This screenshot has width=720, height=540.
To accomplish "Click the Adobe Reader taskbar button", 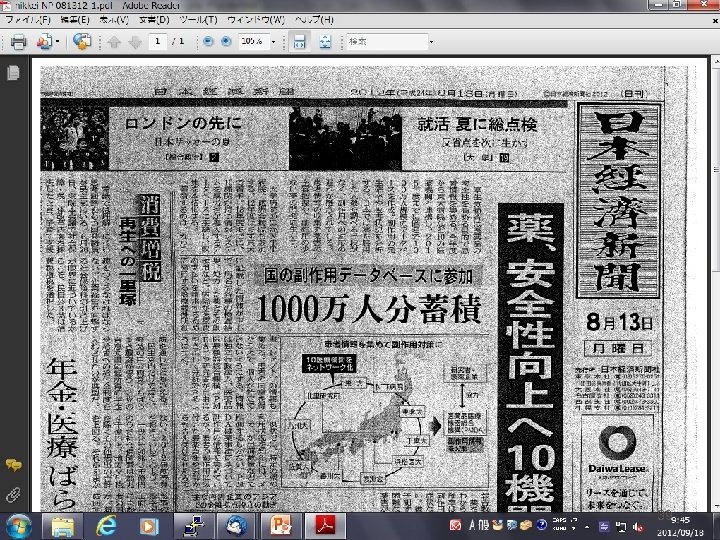I will coord(325,526).
